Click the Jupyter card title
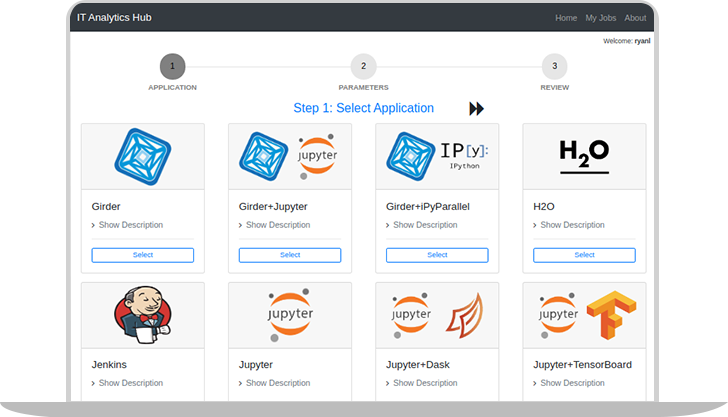Screen dimensions: 728x417 click(256, 365)
